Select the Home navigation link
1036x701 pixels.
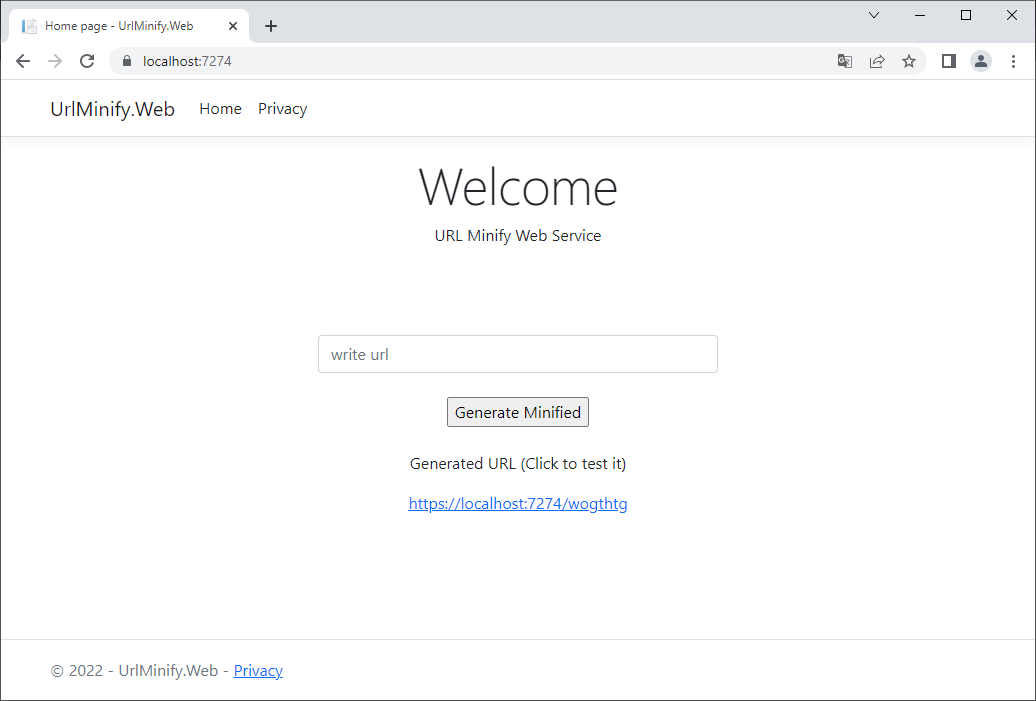pyautogui.click(x=220, y=108)
